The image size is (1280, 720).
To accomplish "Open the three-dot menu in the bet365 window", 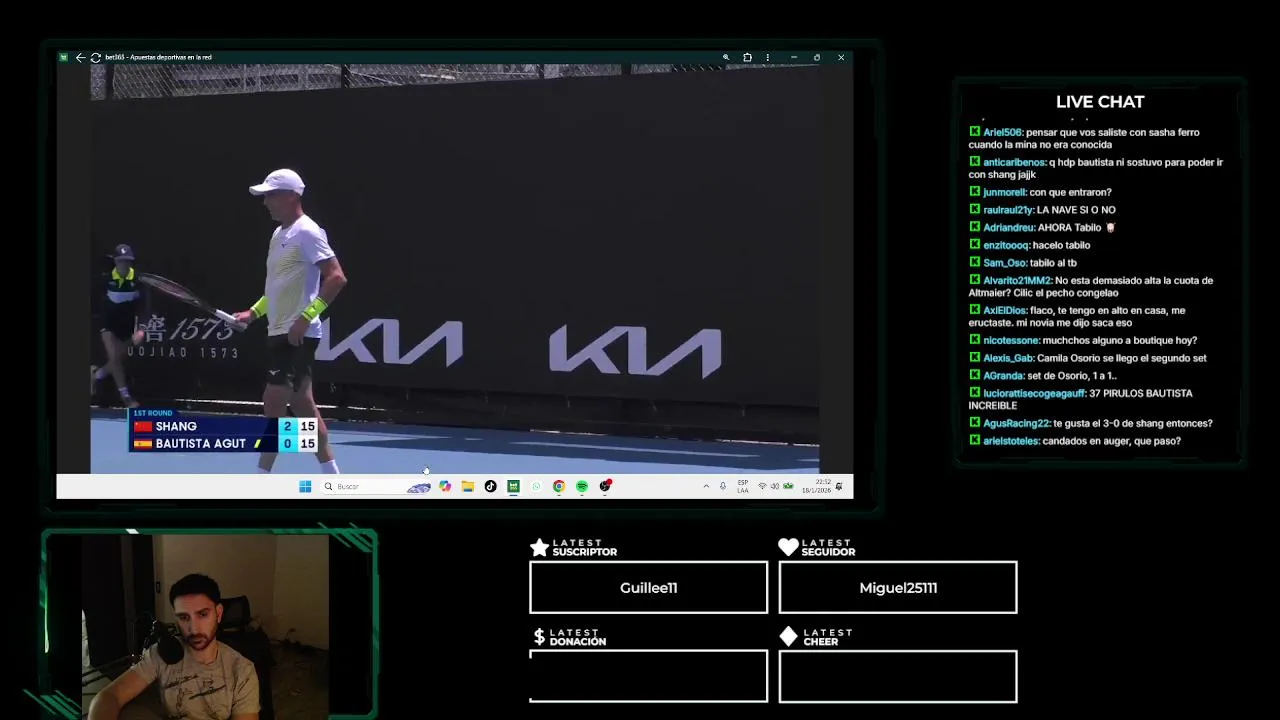I will click(x=767, y=57).
